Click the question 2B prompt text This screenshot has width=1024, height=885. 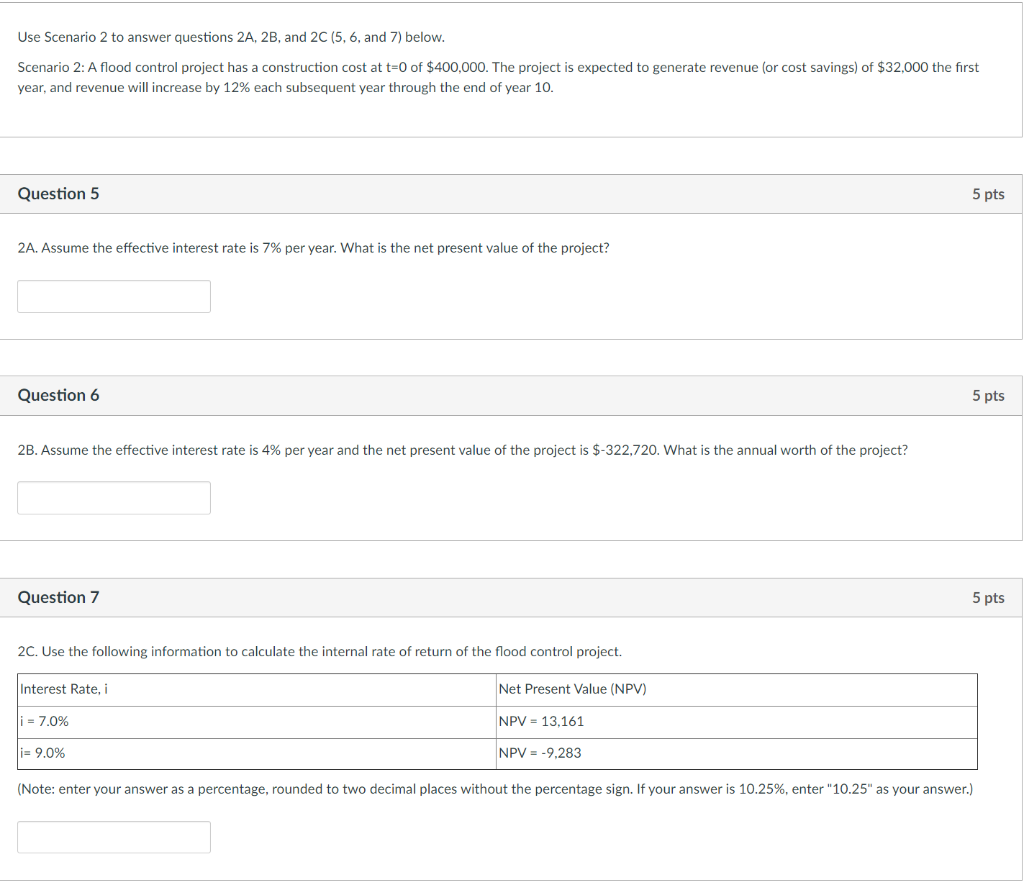click(x=462, y=450)
